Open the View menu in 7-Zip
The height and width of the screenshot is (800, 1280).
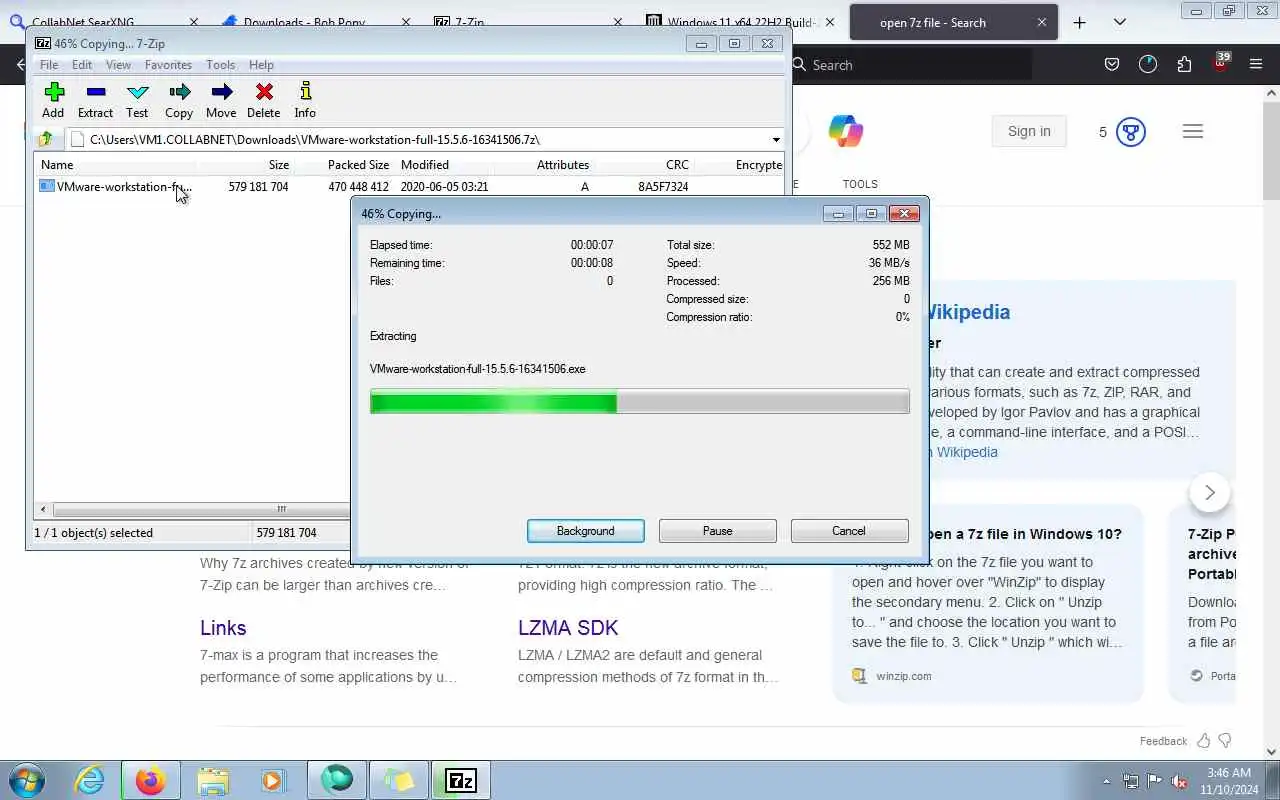click(x=118, y=65)
